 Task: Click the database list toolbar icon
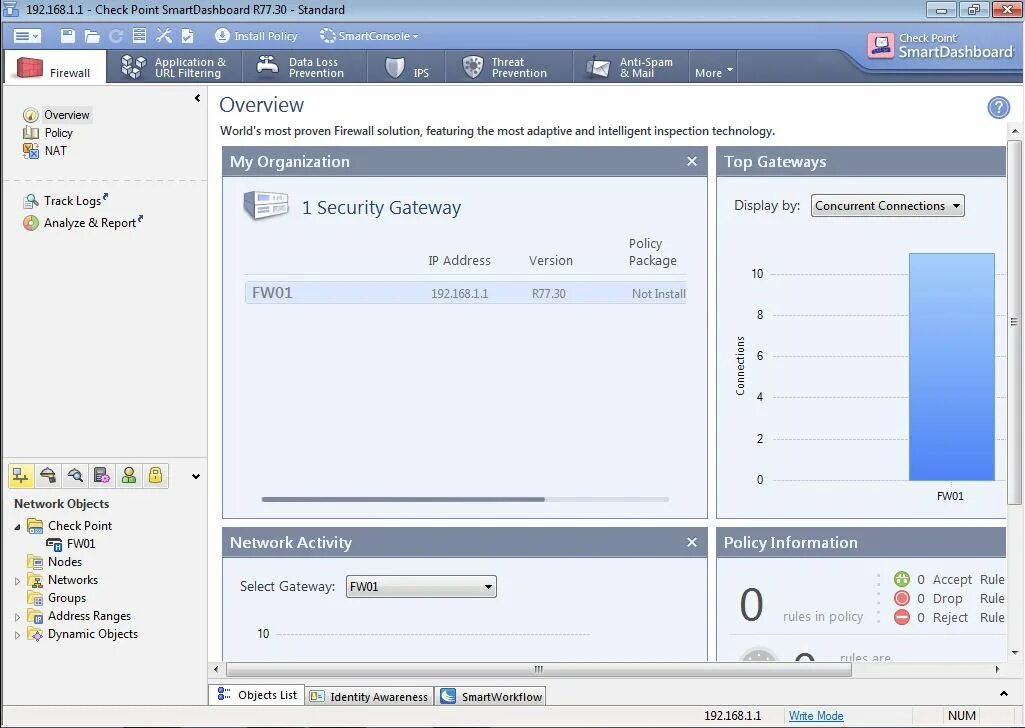pos(139,36)
